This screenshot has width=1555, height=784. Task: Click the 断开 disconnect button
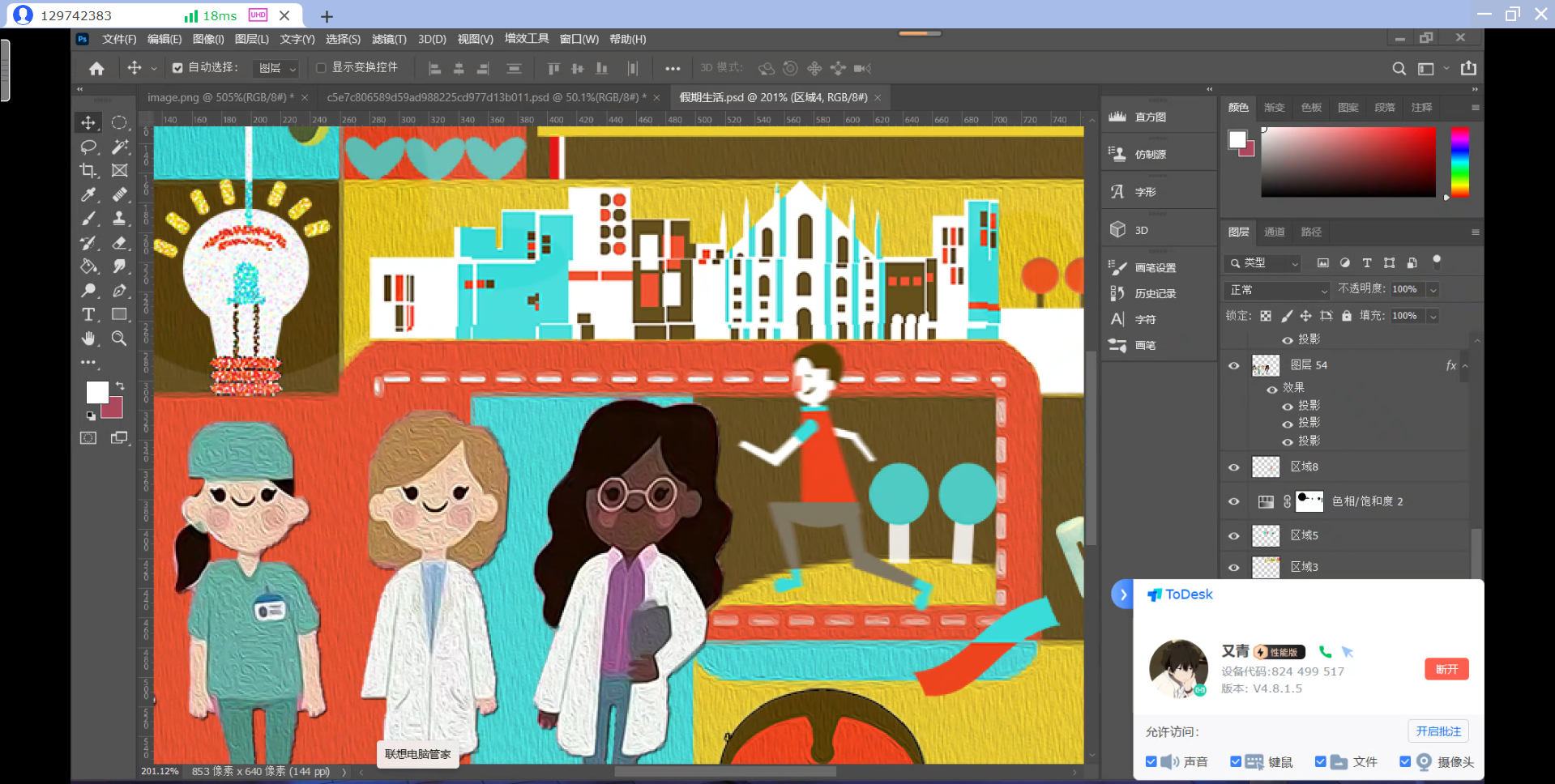click(1446, 669)
